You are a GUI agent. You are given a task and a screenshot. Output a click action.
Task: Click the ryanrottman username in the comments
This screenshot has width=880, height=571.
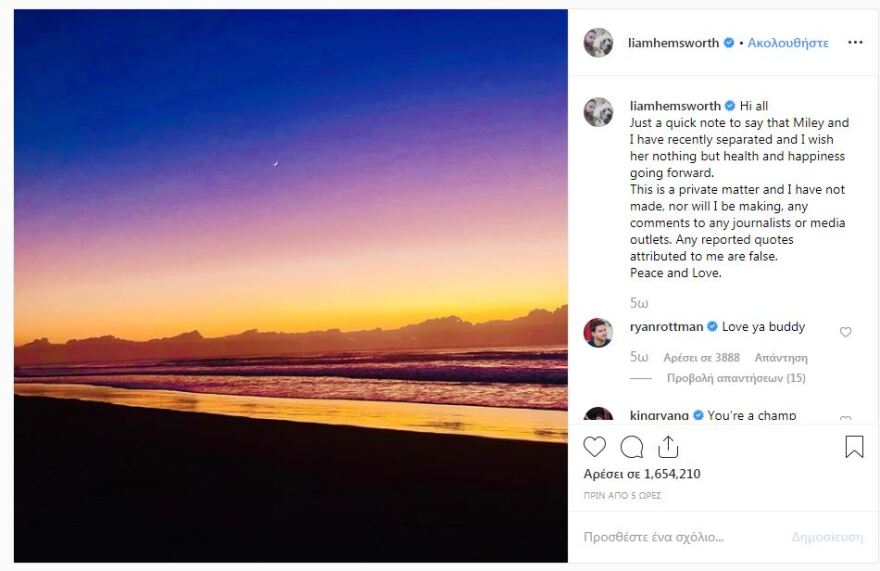[x=667, y=327]
